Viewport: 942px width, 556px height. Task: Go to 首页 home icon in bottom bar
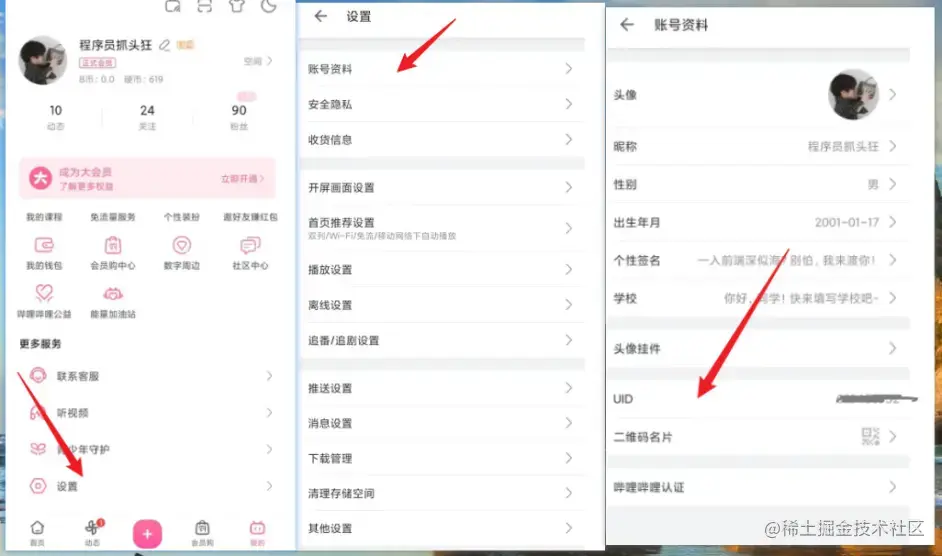click(x=37, y=528)
